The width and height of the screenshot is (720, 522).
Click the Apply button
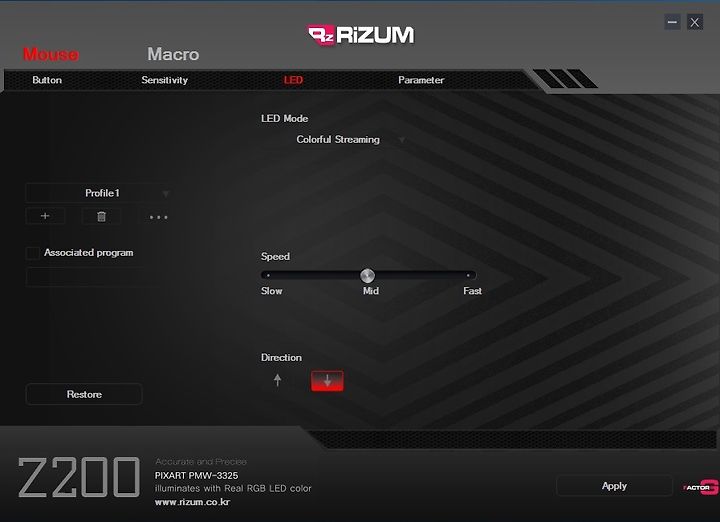tap(614, 486)
